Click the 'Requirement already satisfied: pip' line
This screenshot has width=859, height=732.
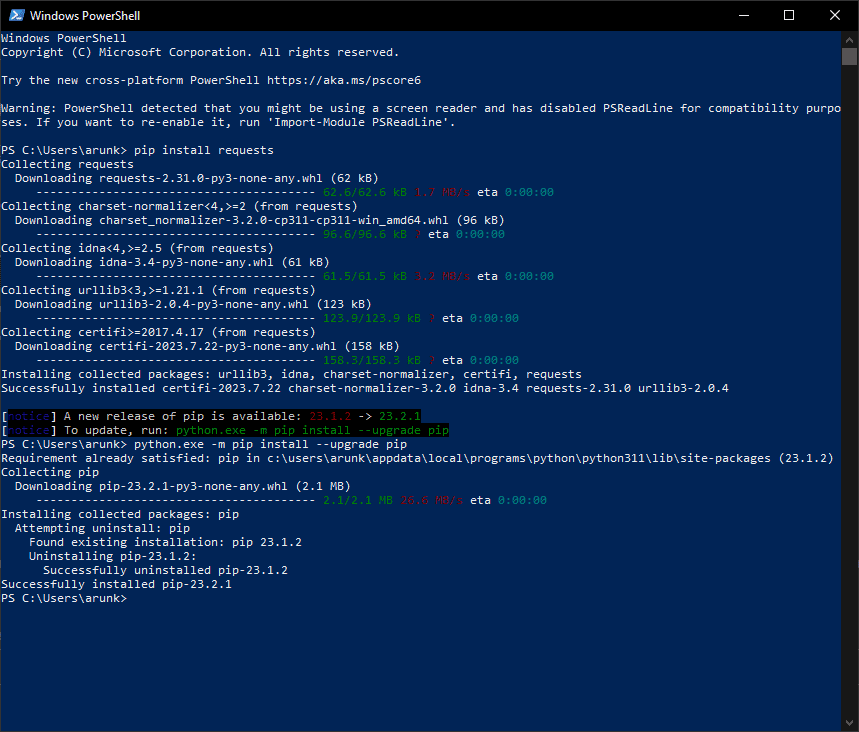417,458
